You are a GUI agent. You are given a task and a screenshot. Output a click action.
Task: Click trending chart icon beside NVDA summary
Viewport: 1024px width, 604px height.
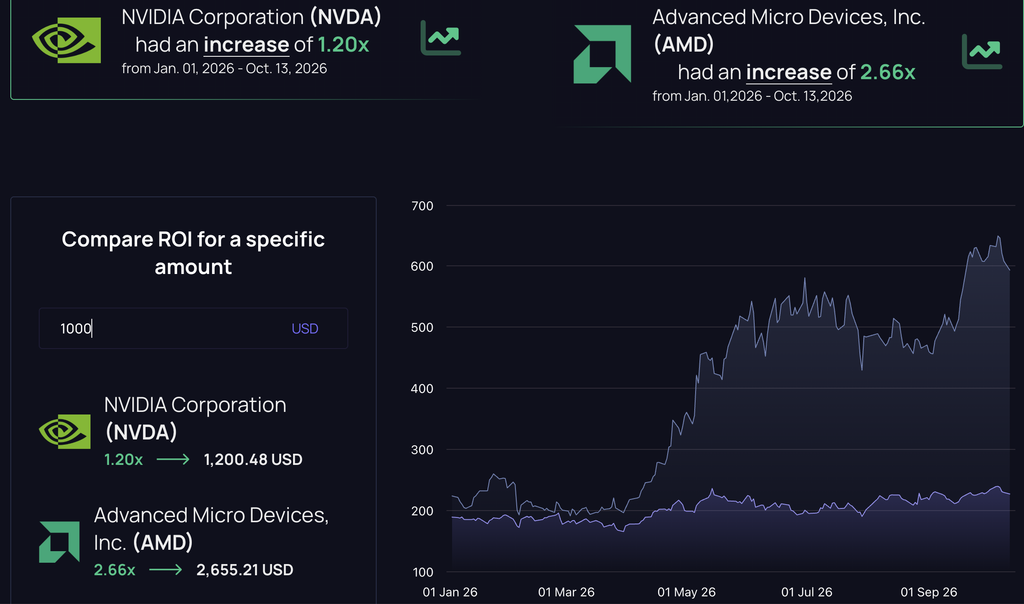click(441, 38)
